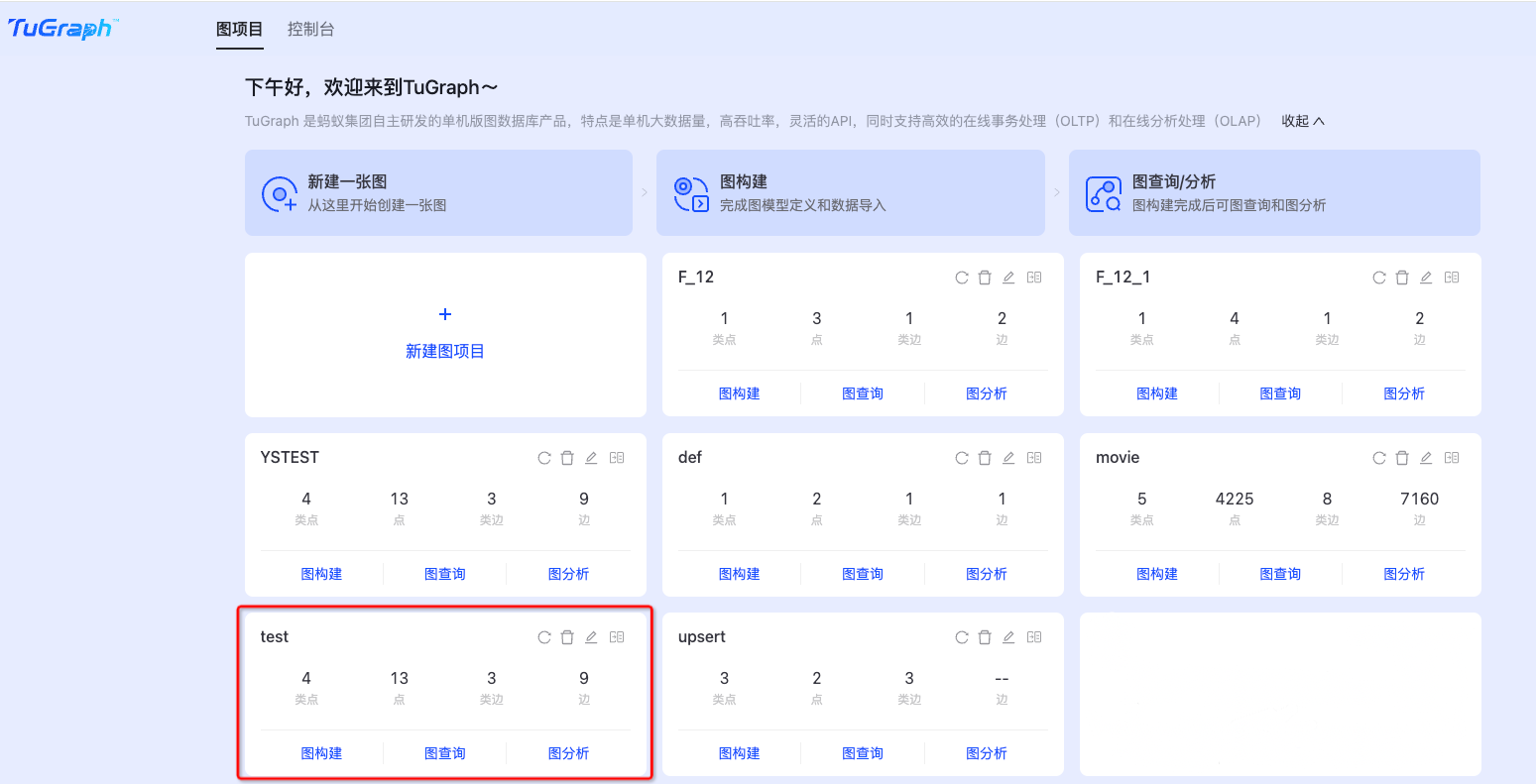This screenshot has width=1536, height=784.
Task: Delete the YSTEST graph via trash icon
Action: [x=567, y=458]
